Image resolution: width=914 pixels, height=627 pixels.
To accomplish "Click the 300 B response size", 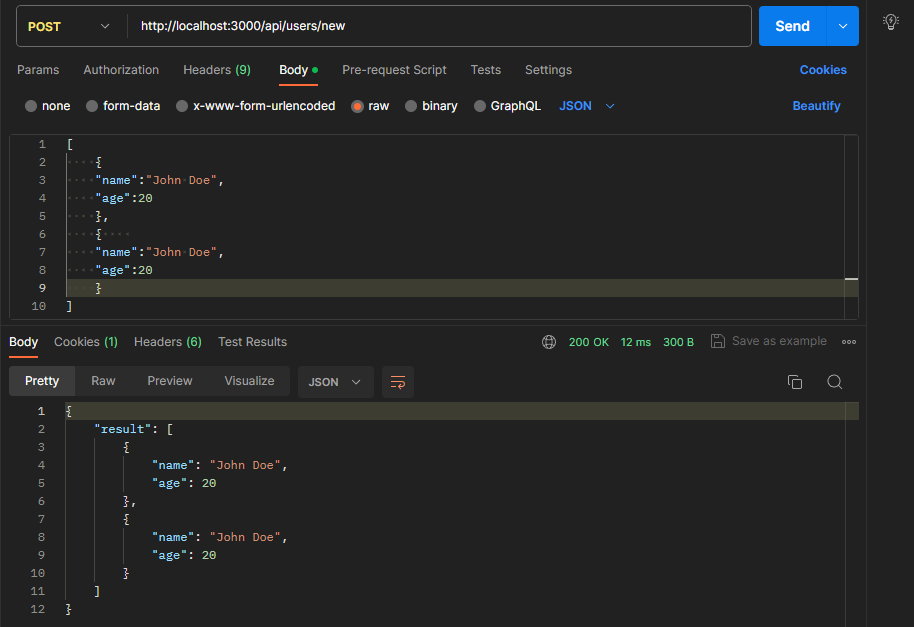I will 678,342.
